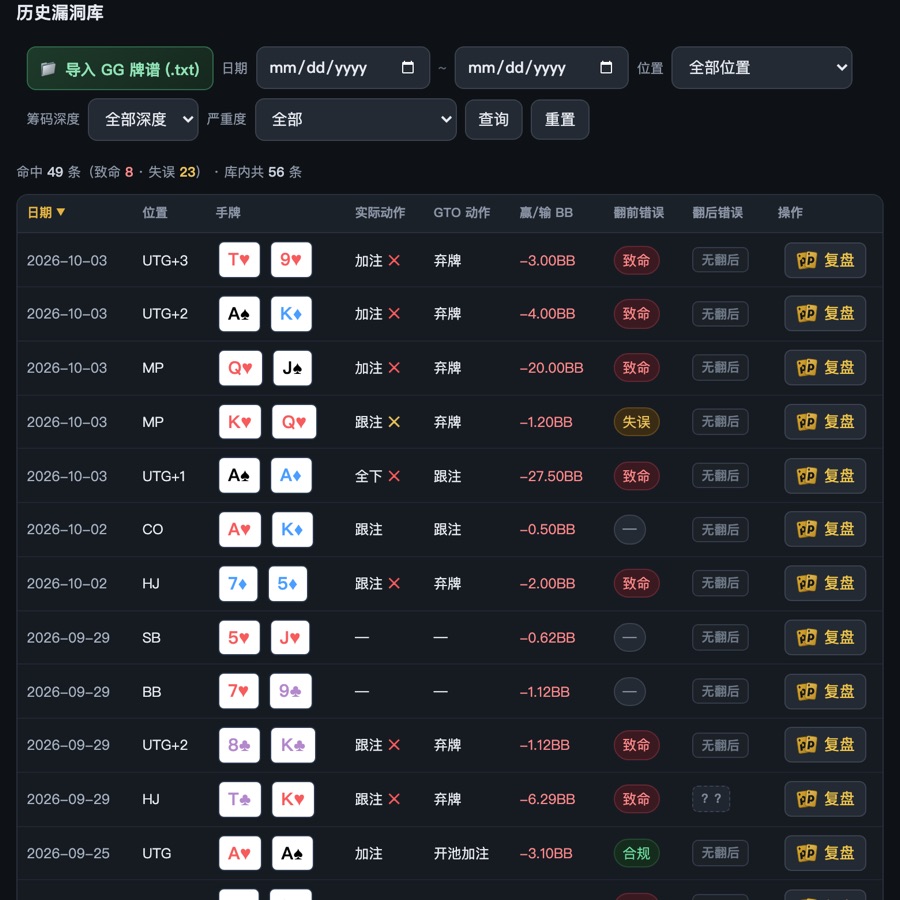The width and height of the screenshot is (900, 900).
Task: Open 复盘 review for the A♥ A♠ hand
Action: (825, 853)
